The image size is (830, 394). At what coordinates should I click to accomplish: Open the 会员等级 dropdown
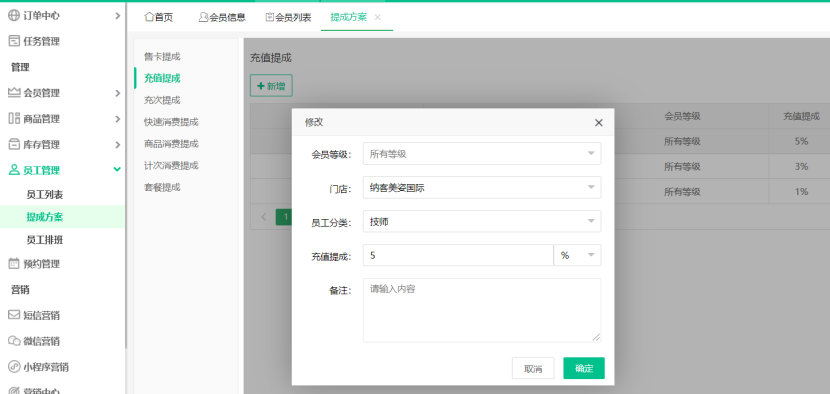point(482,154)
